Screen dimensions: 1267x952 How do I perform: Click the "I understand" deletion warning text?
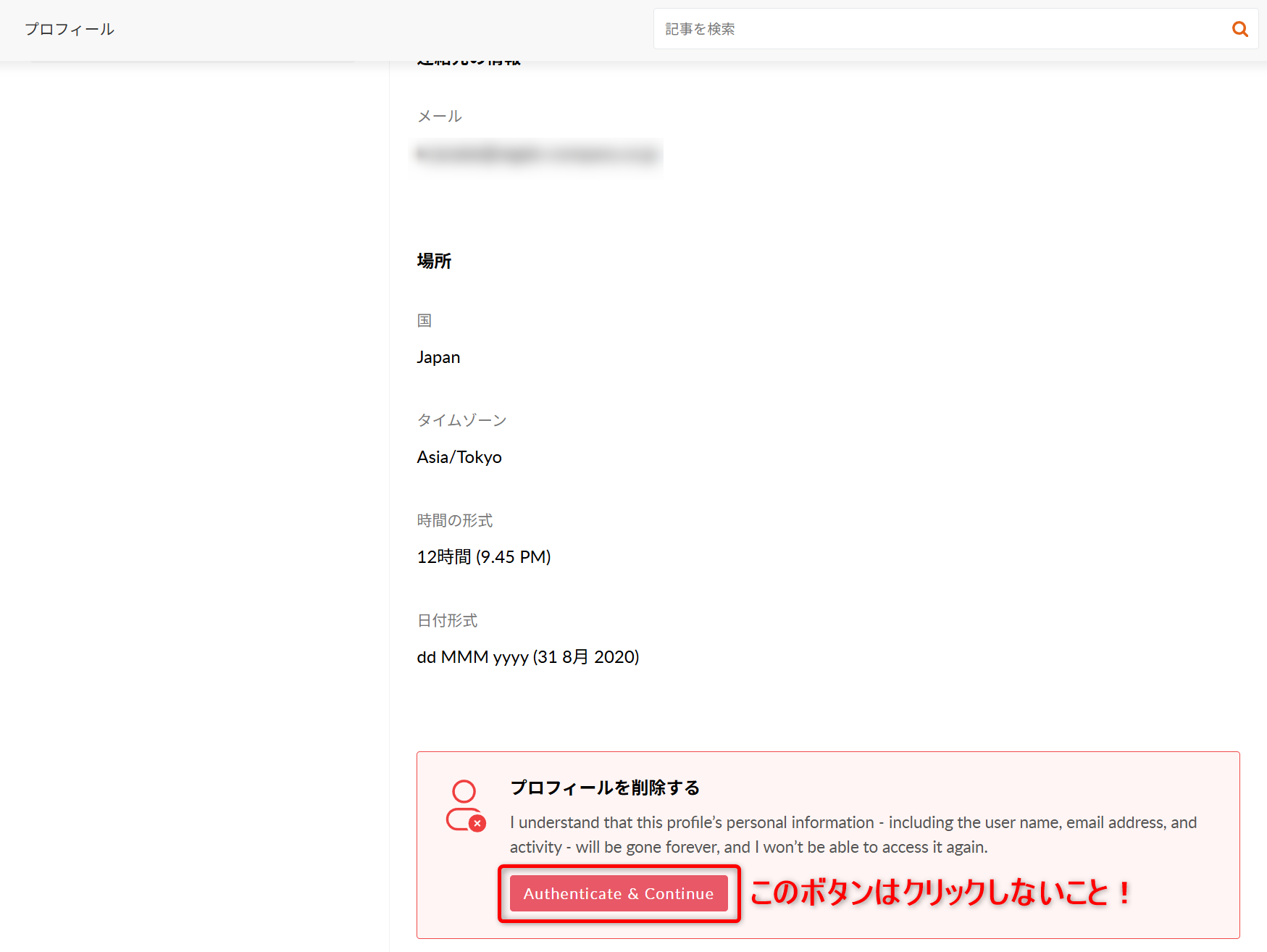(x=853, y=835)
